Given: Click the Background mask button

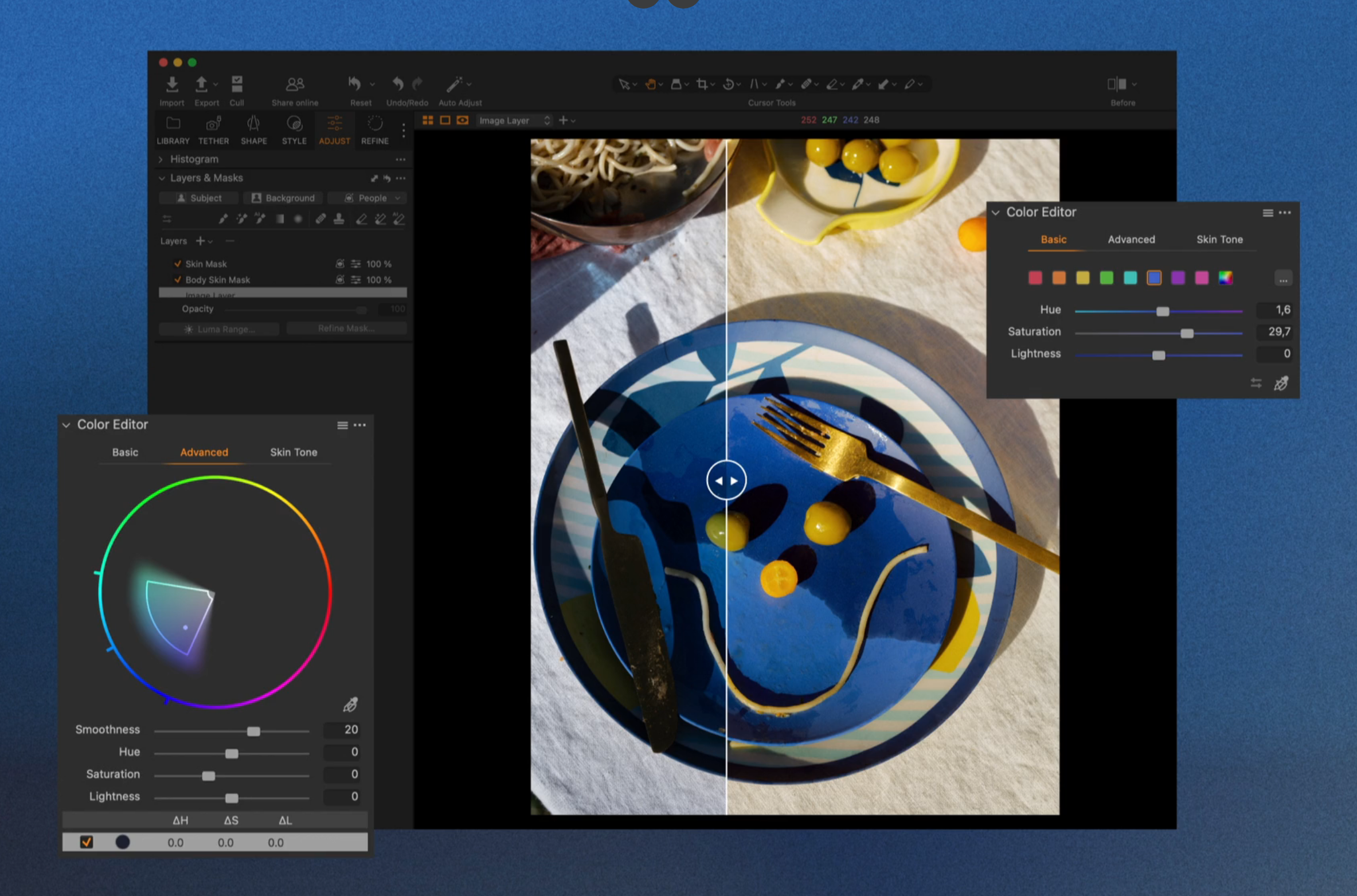Looking at the screenshot, I should pos(283,198).
